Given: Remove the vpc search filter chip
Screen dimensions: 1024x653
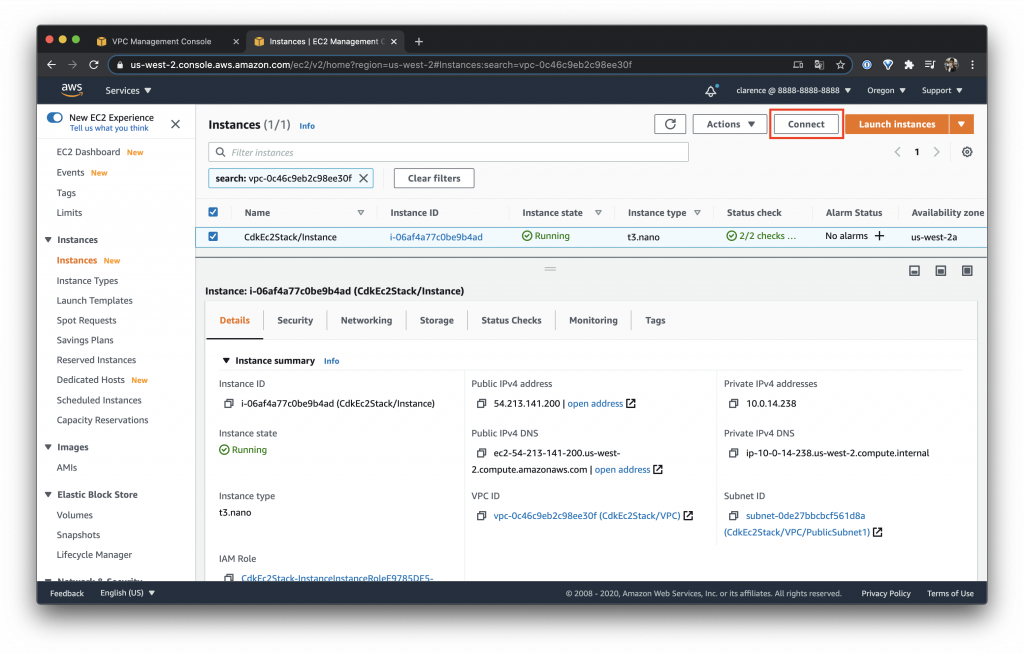Looking at the screenshot, I should (x=364, y=178).
